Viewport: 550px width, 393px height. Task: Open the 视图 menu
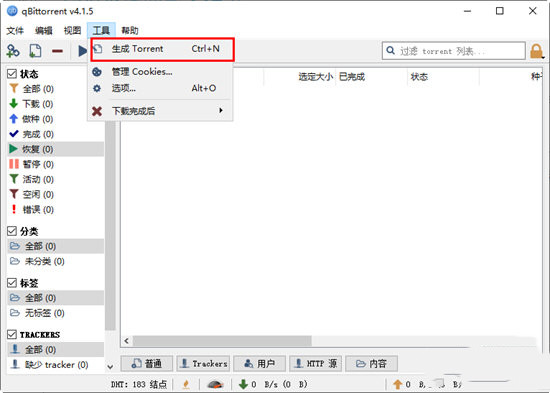coord(73,31)
